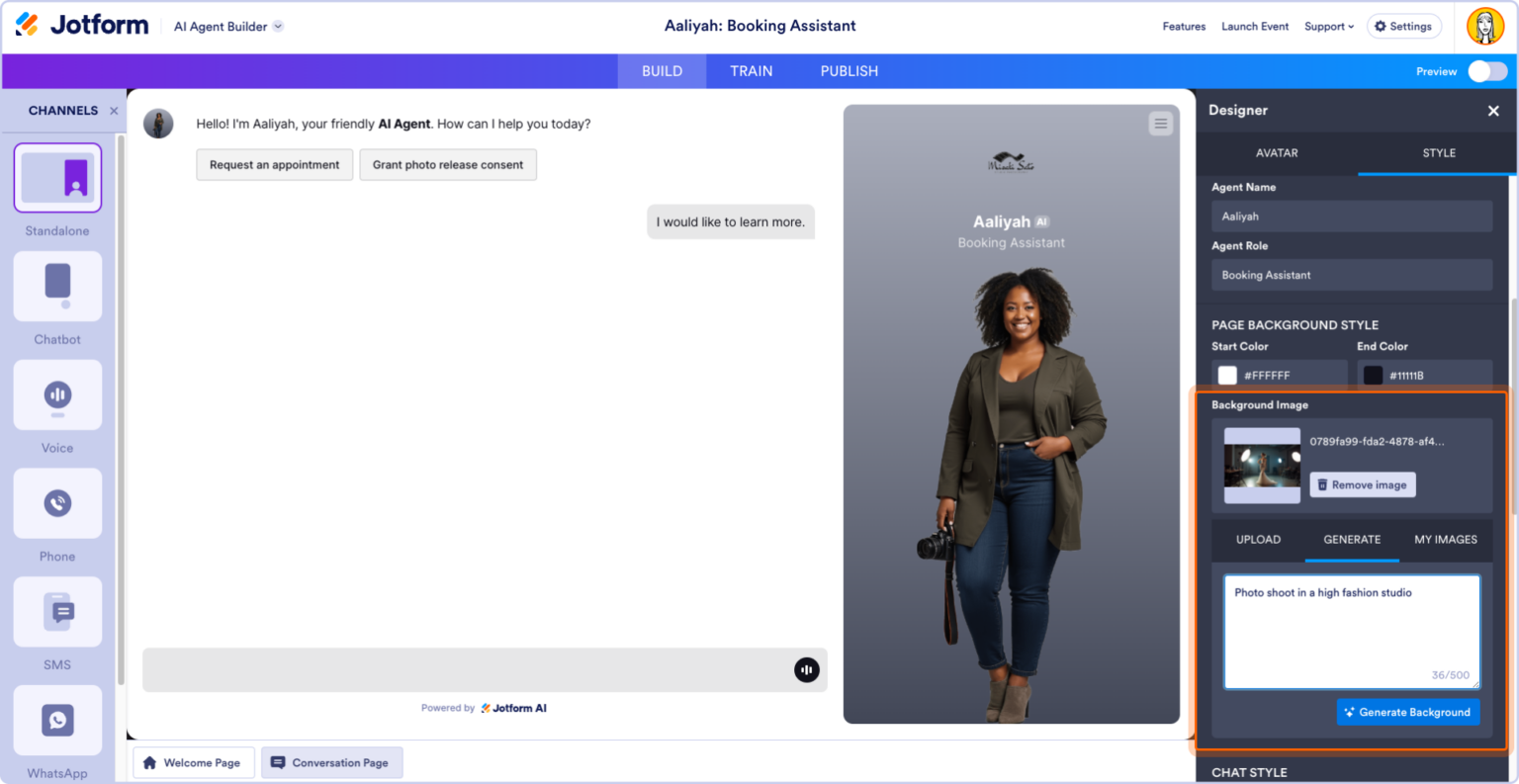Select the Chatbot channel
The image size is (1519, 784).
point(56,286)
